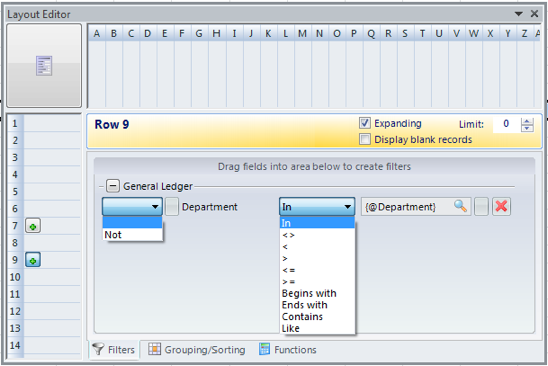This screenshot has height=366, width=548.
Task: Select column Q header
Action: click(x=371, y=34)
